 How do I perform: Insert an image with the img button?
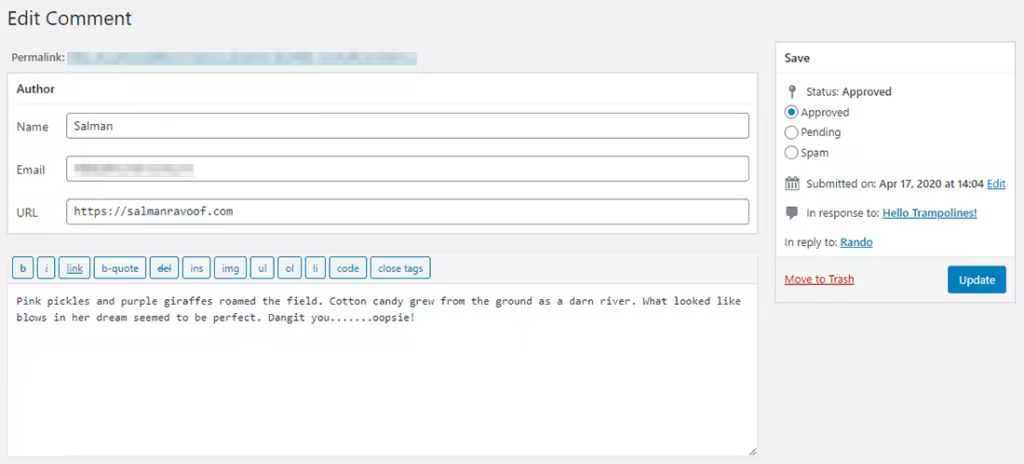231,268
